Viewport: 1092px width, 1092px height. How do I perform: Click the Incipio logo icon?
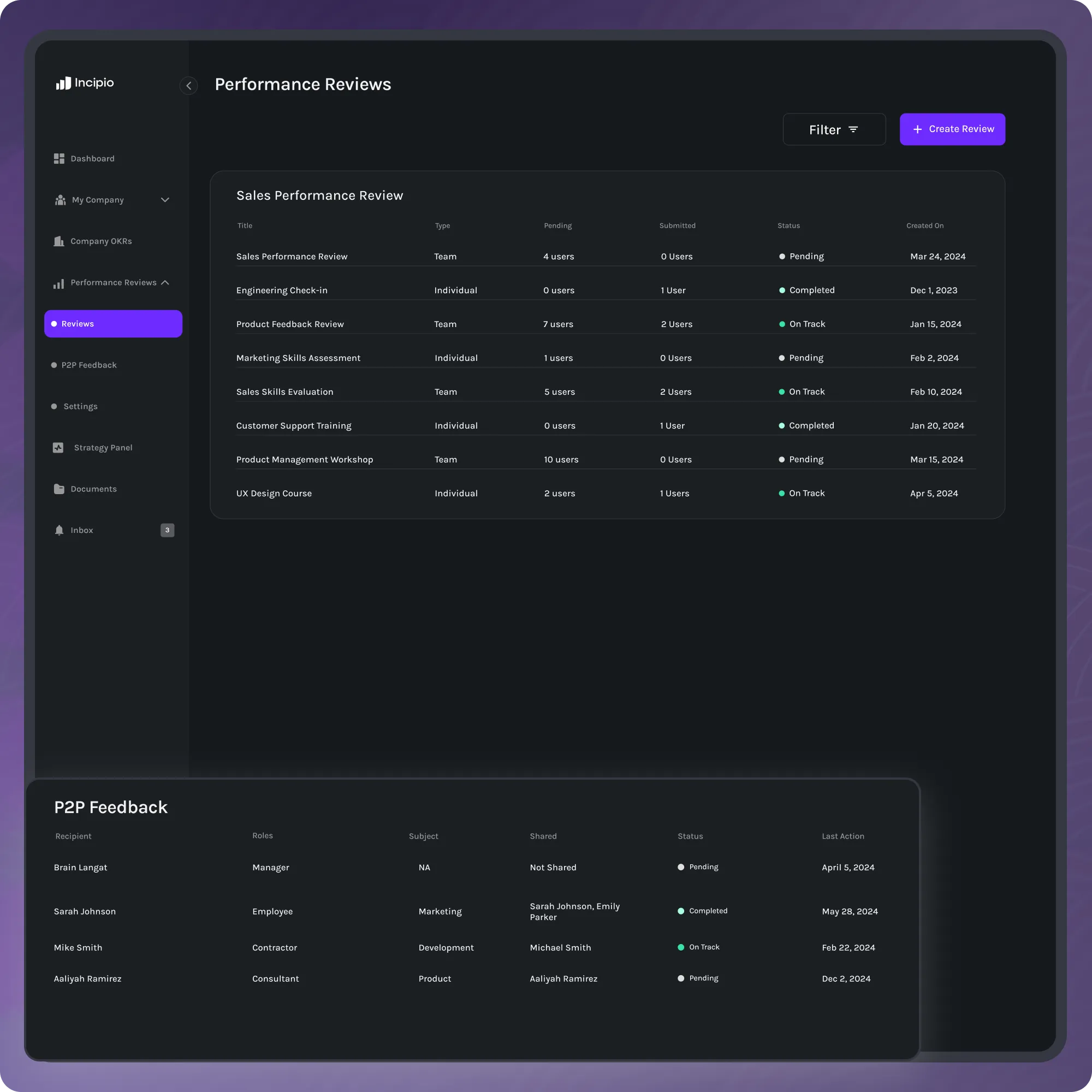(x=63, y=83)
